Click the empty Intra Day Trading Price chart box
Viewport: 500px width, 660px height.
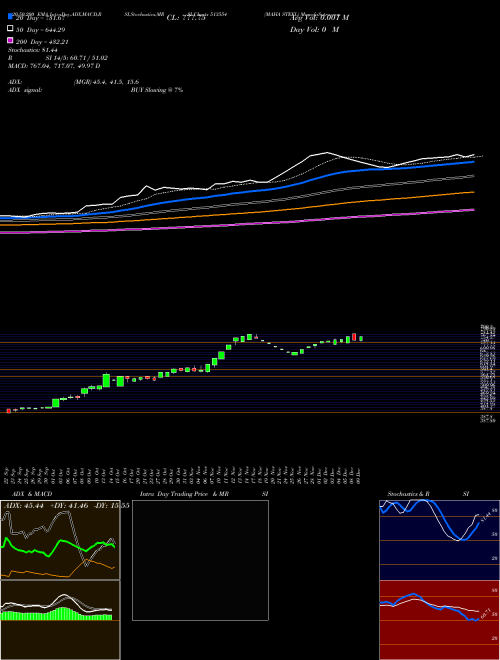tap(200, 560)
